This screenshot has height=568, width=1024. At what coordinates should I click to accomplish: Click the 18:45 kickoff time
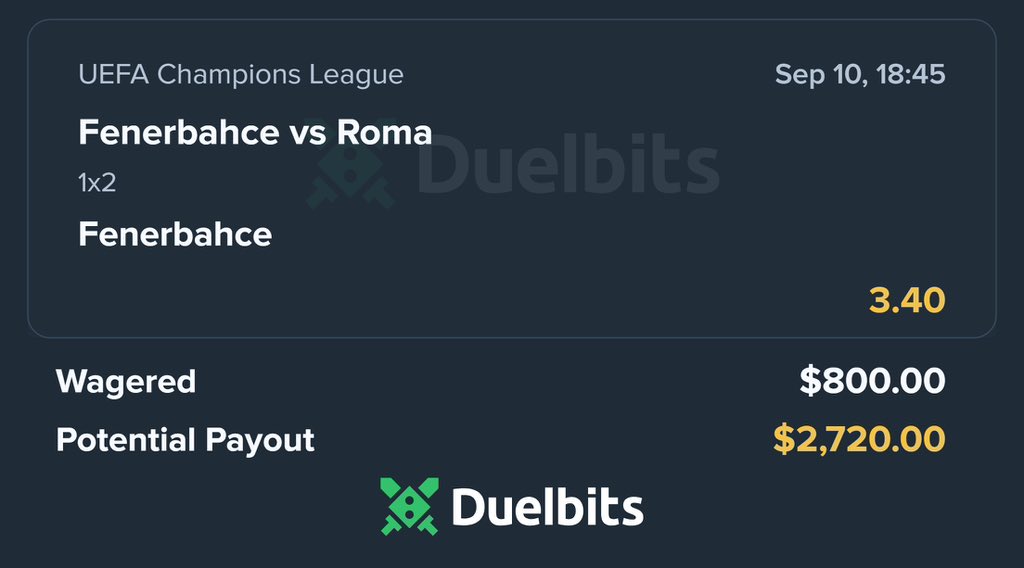point(910,74)
